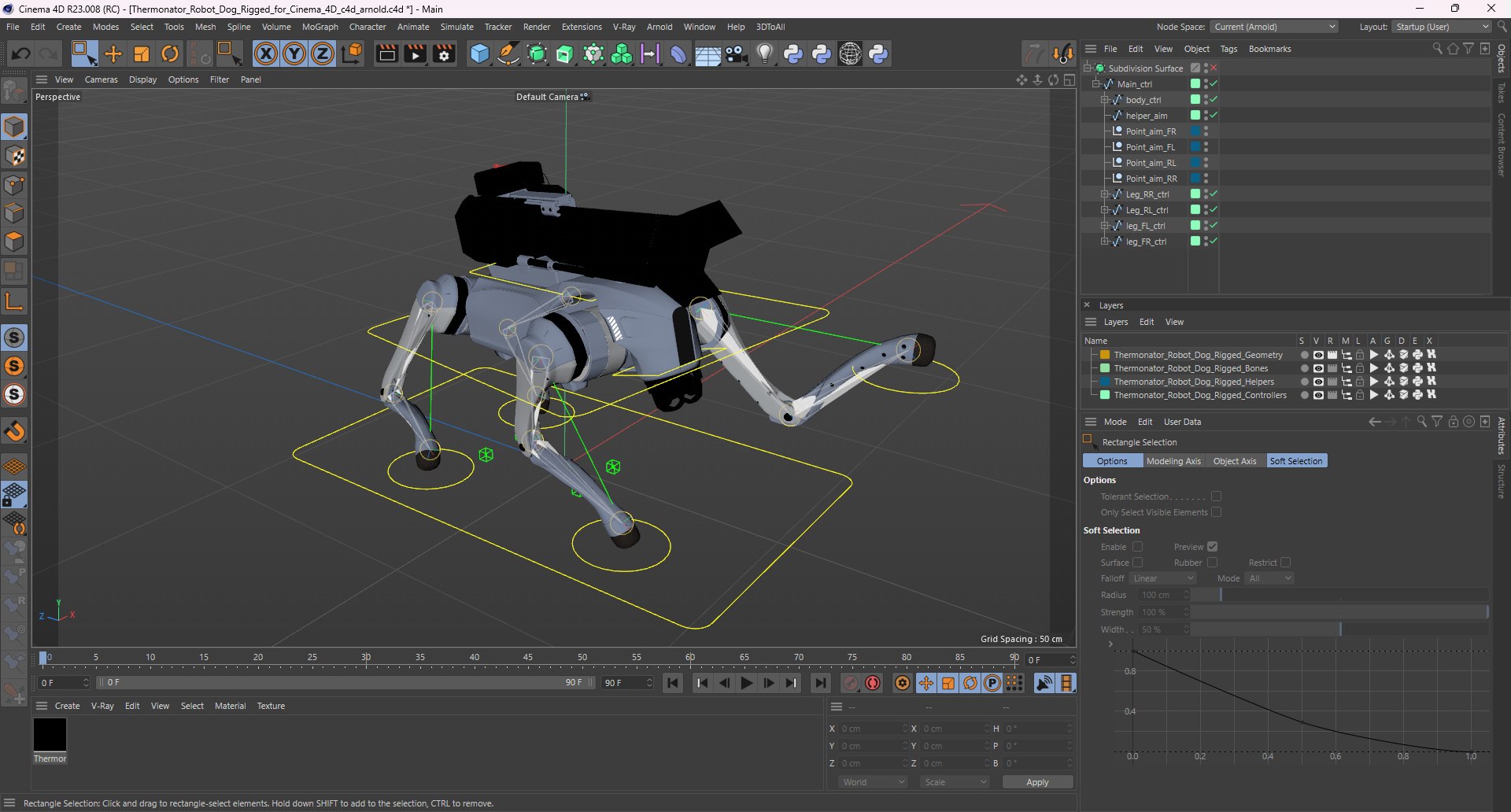The width and height of the screenshot is (1511, 812).
Task: Click the Attribute Manager lock icon
Action: [x=1453, y=422]
